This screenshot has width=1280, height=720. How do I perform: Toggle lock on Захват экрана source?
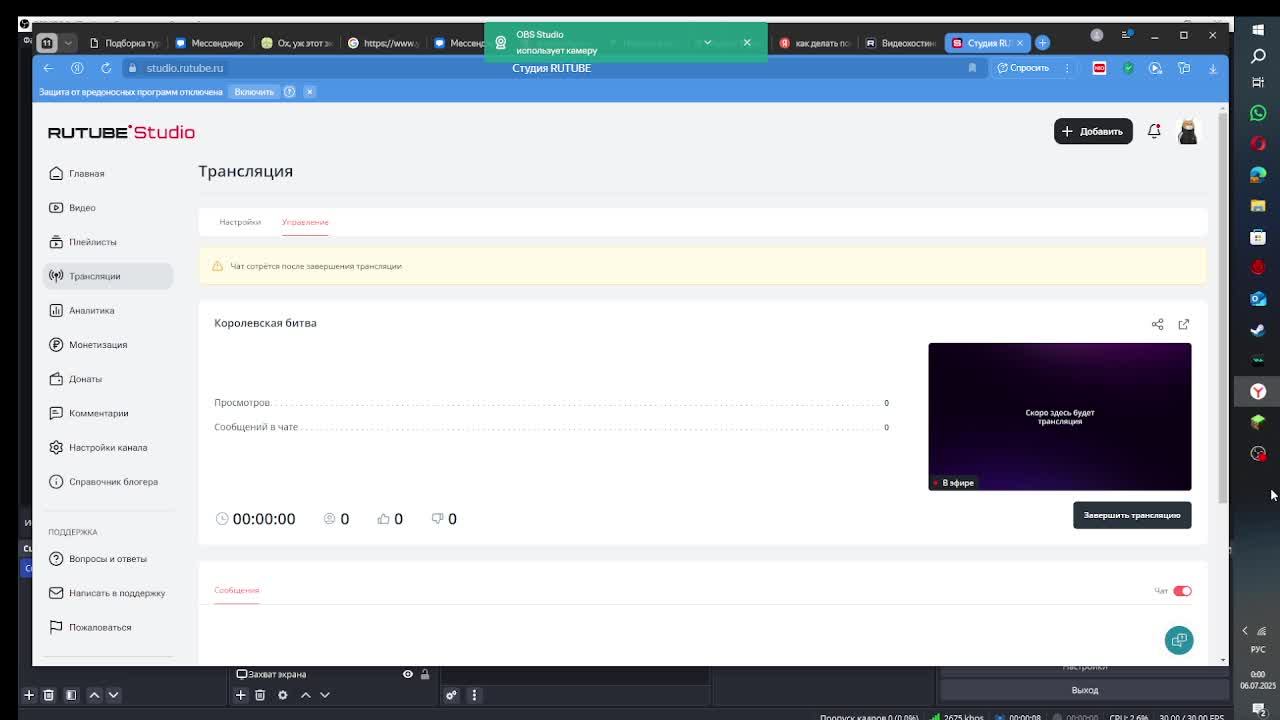click(425, 674)
